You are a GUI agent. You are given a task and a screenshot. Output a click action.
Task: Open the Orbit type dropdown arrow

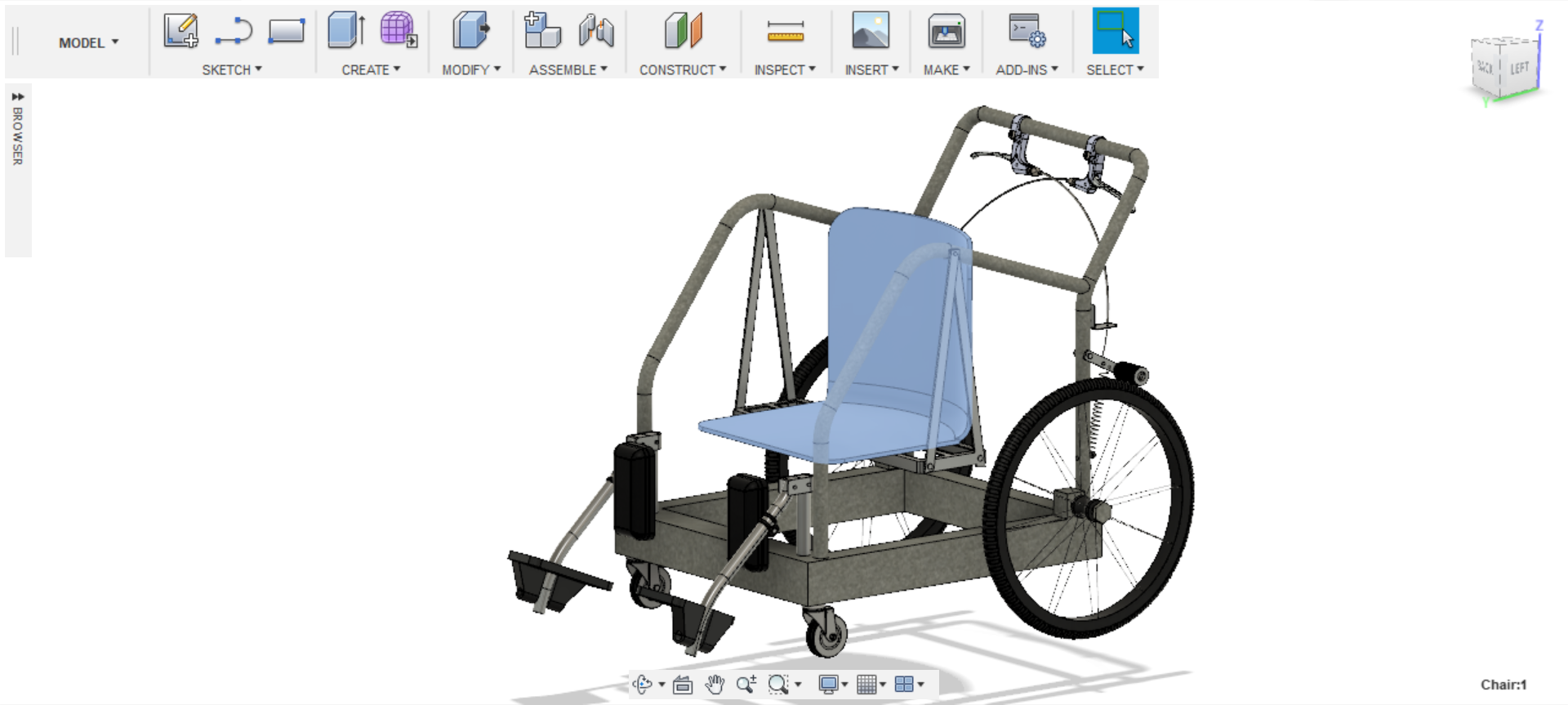(661, 684)
